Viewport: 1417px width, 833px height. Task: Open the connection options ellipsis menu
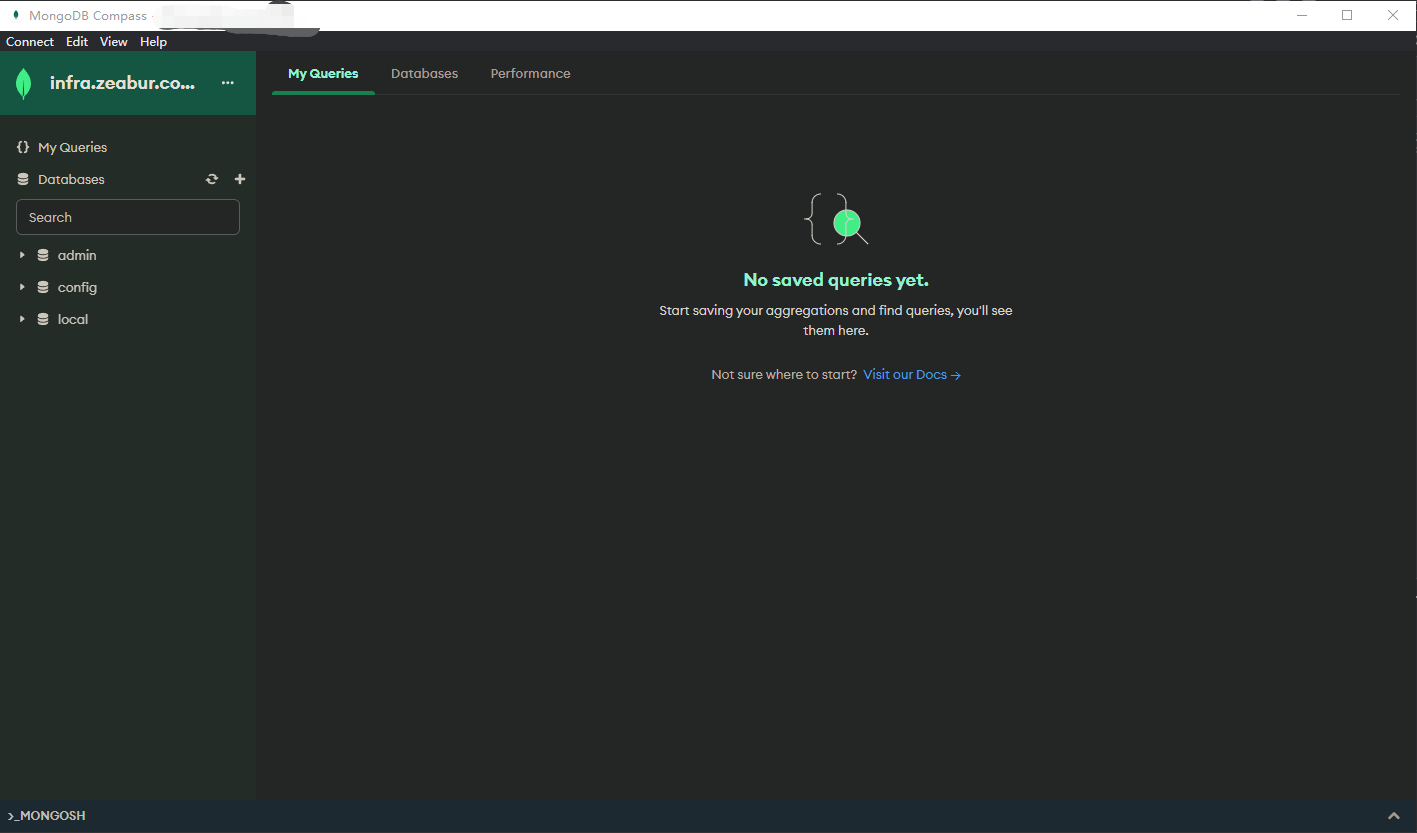(x=228, y=83)
